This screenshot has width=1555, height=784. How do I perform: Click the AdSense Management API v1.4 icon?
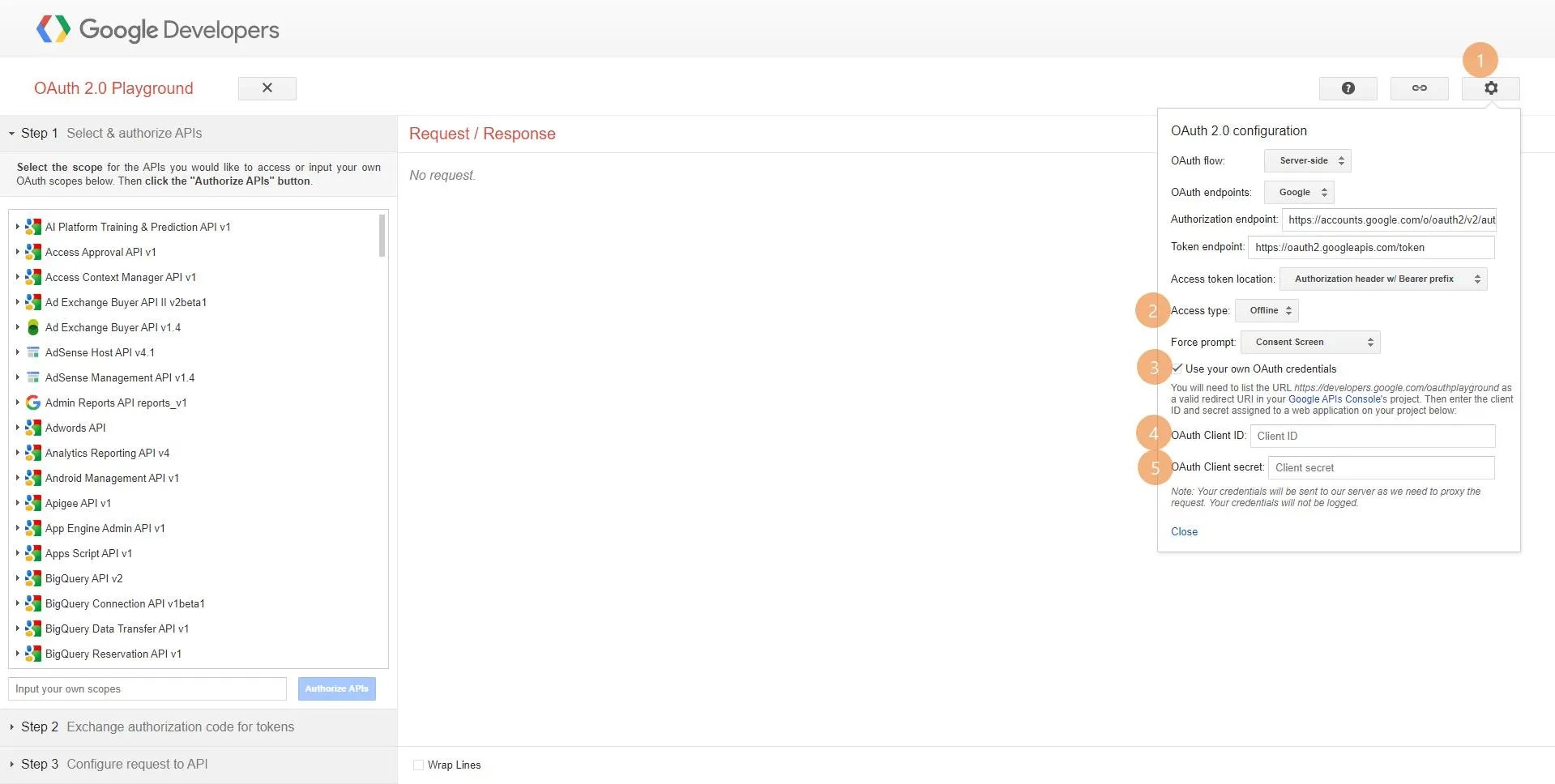pyautogui.click(x=33, y=377)
